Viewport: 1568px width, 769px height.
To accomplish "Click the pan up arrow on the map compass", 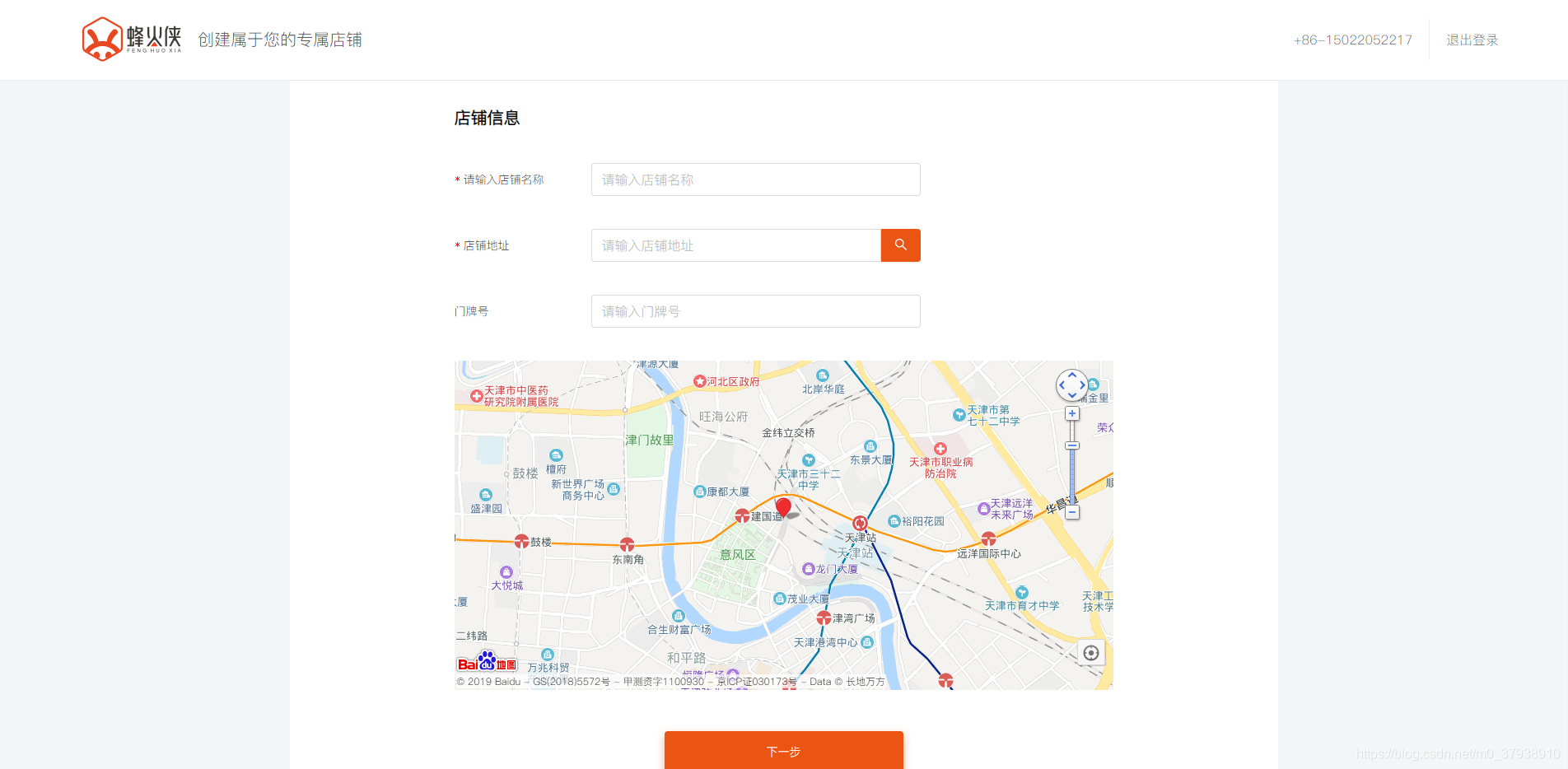I will click(x=1072, y=375).
